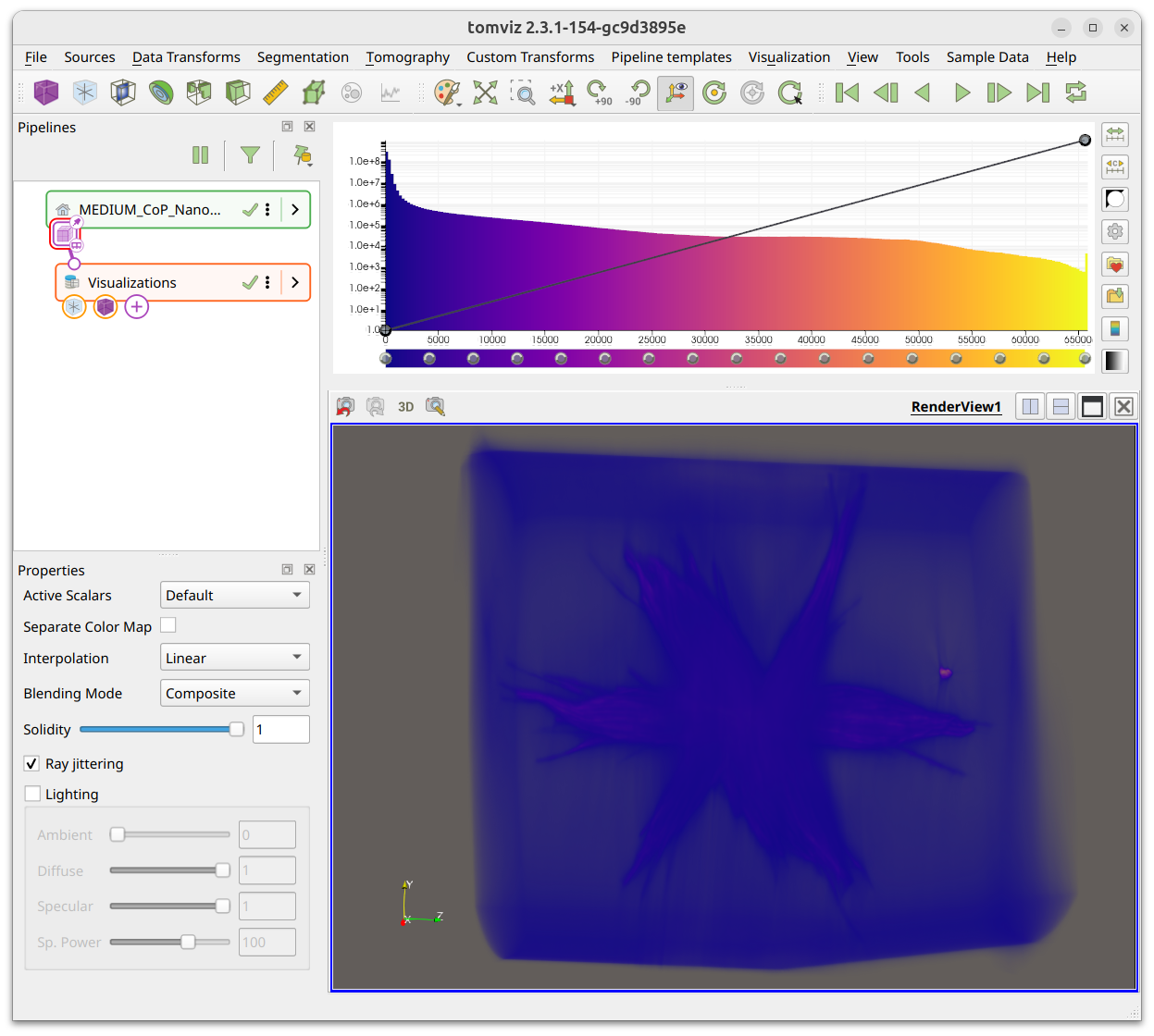Click the Solidity value input field

281,729
